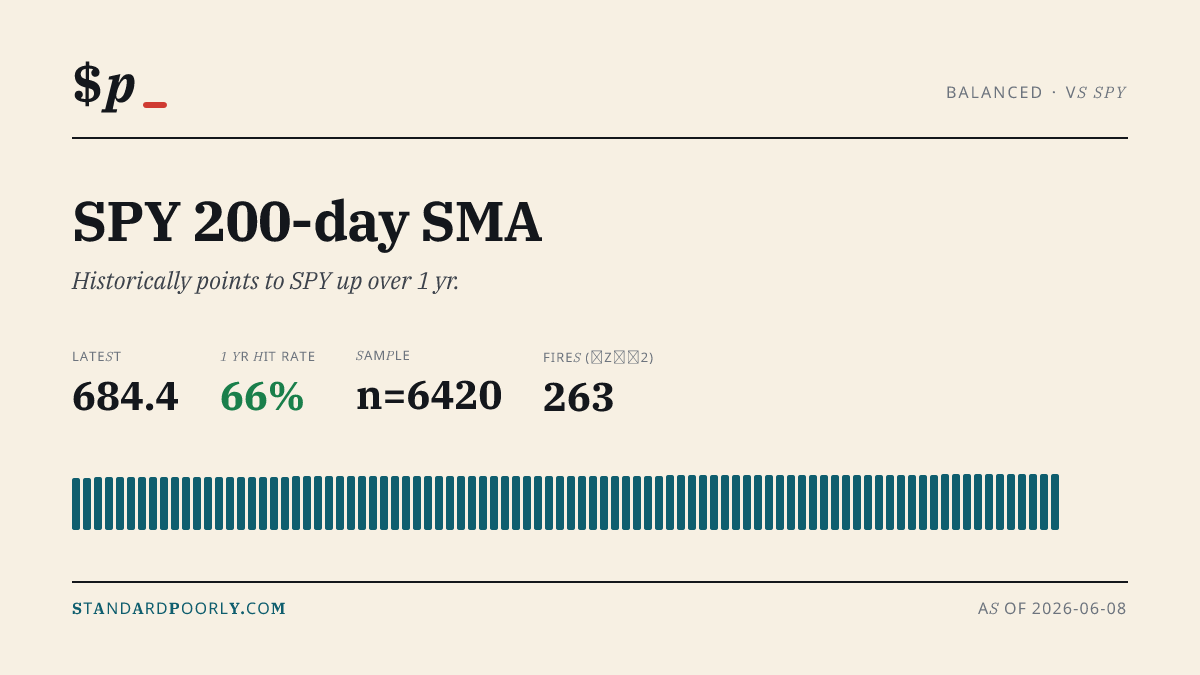Open the standardpoorly.com link
The height and width of the screenshot is (675, 1200).
179,608
